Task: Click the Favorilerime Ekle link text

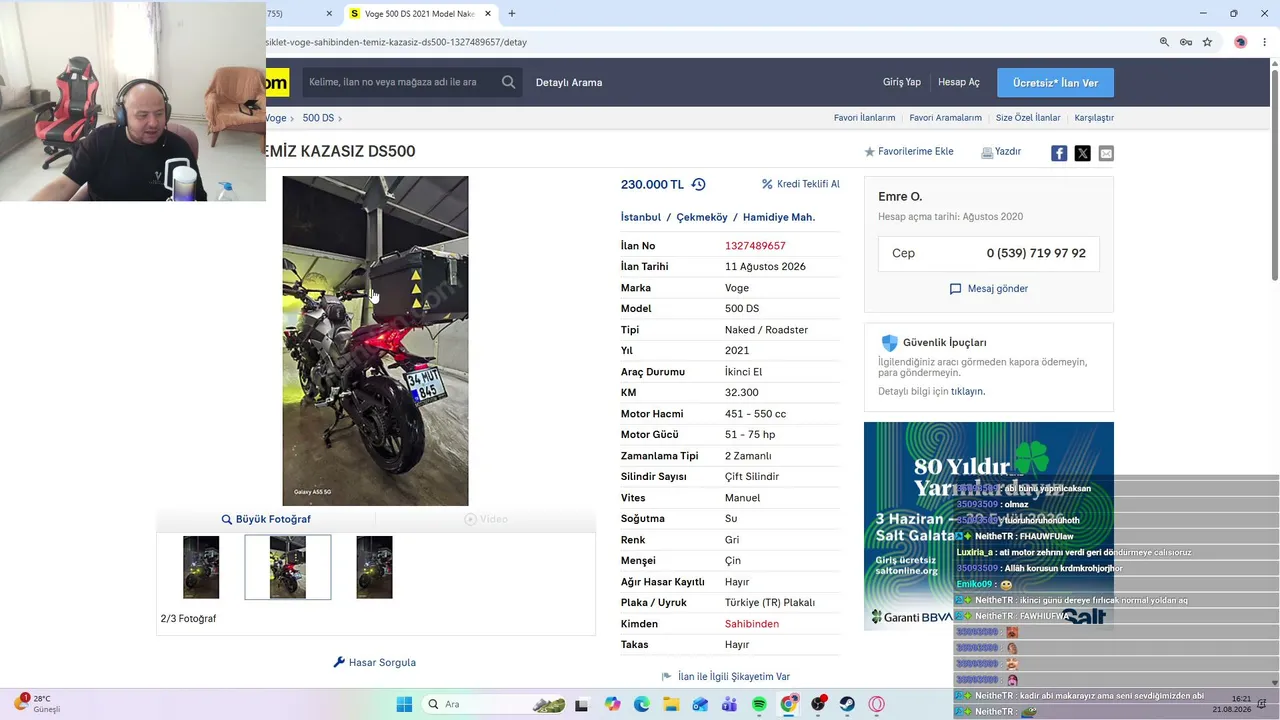Action: point(916,152)
